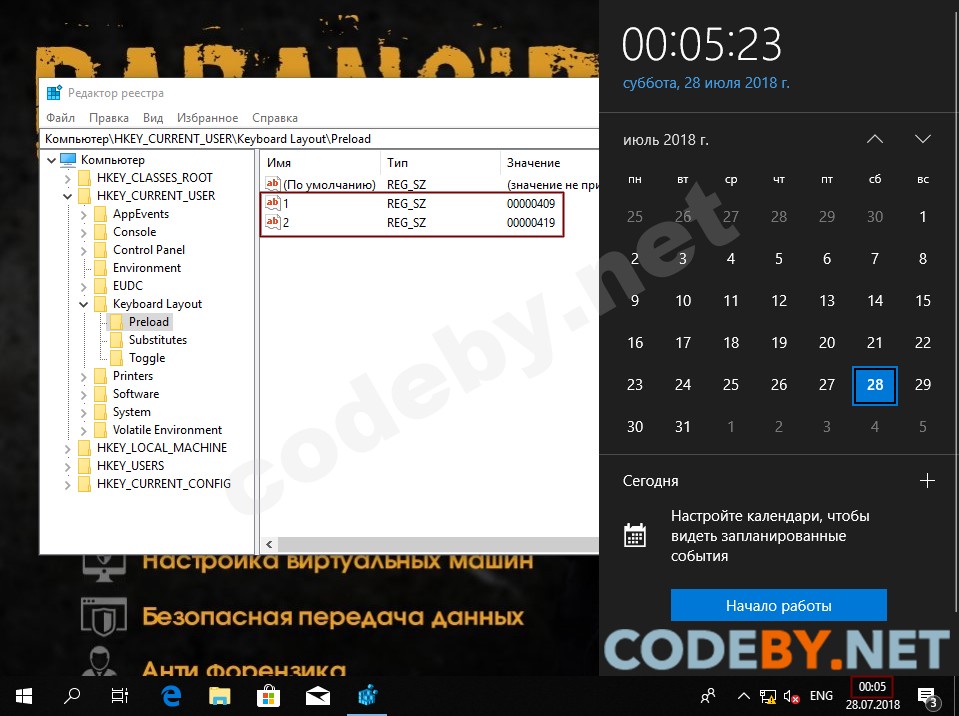Launch Microsoft Edge from taskbar
959x716 pixels.
point(171,696)
